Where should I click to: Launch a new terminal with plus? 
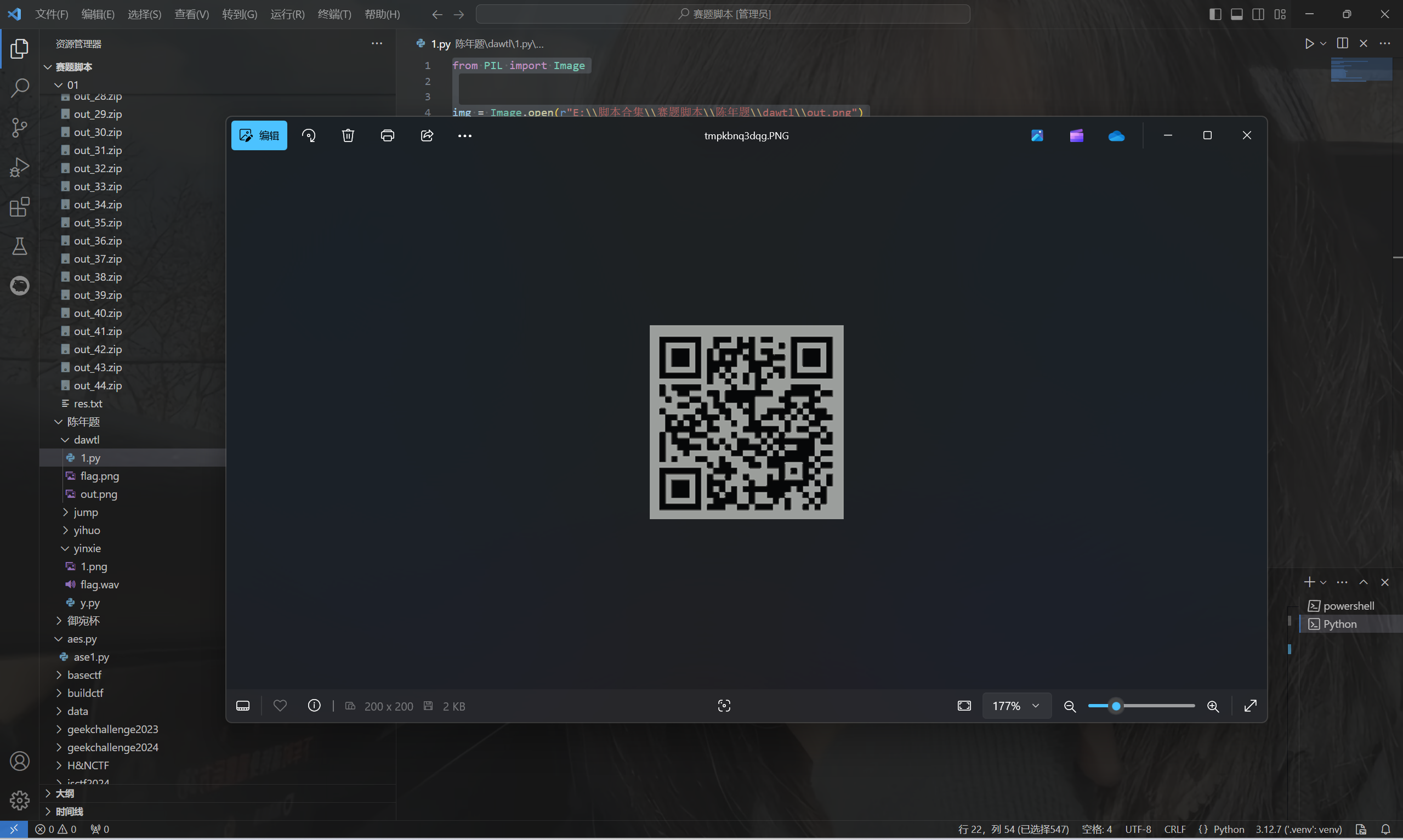[1309, 582]
